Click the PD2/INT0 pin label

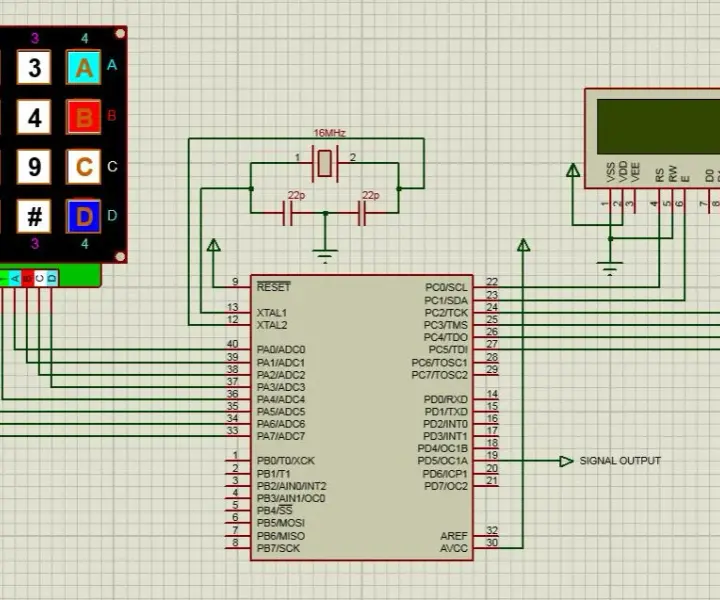point(445,424)
